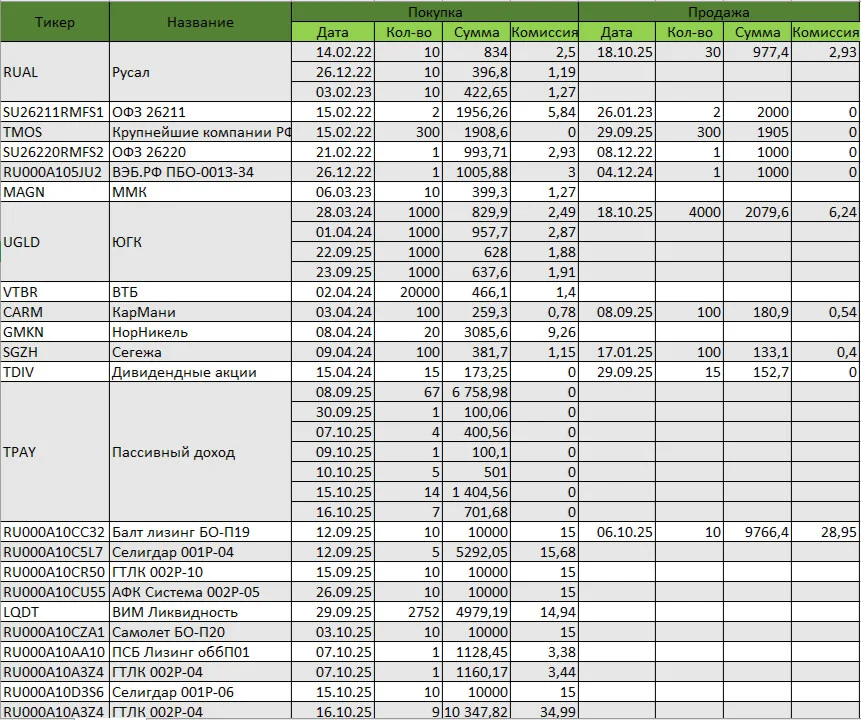Click the ЮГК name cell
The height and width of the screenshot is (720, 861).
tap(200, 242)
